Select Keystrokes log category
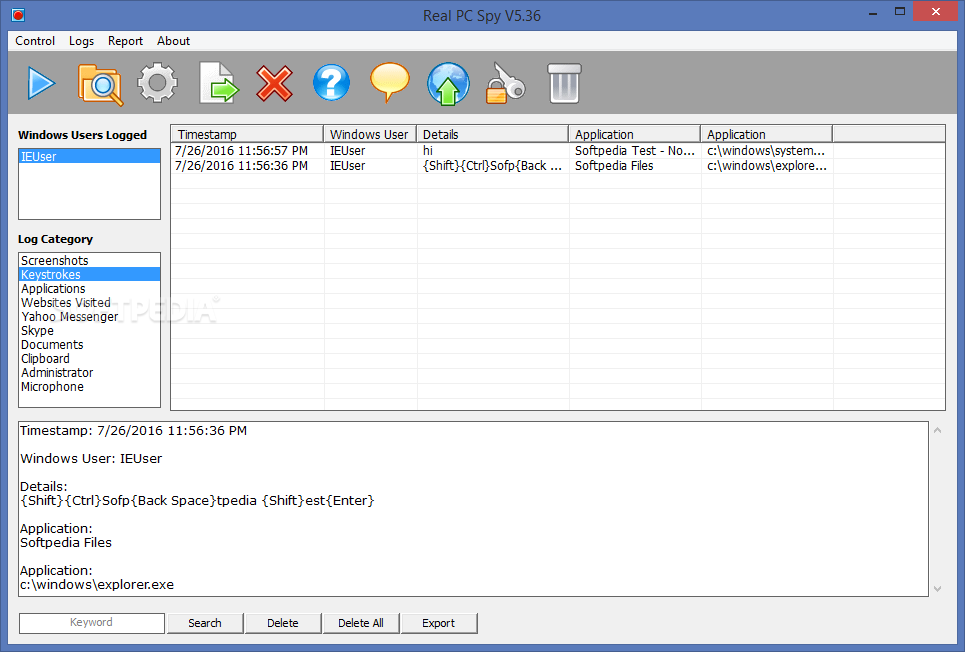 (89, 275)
